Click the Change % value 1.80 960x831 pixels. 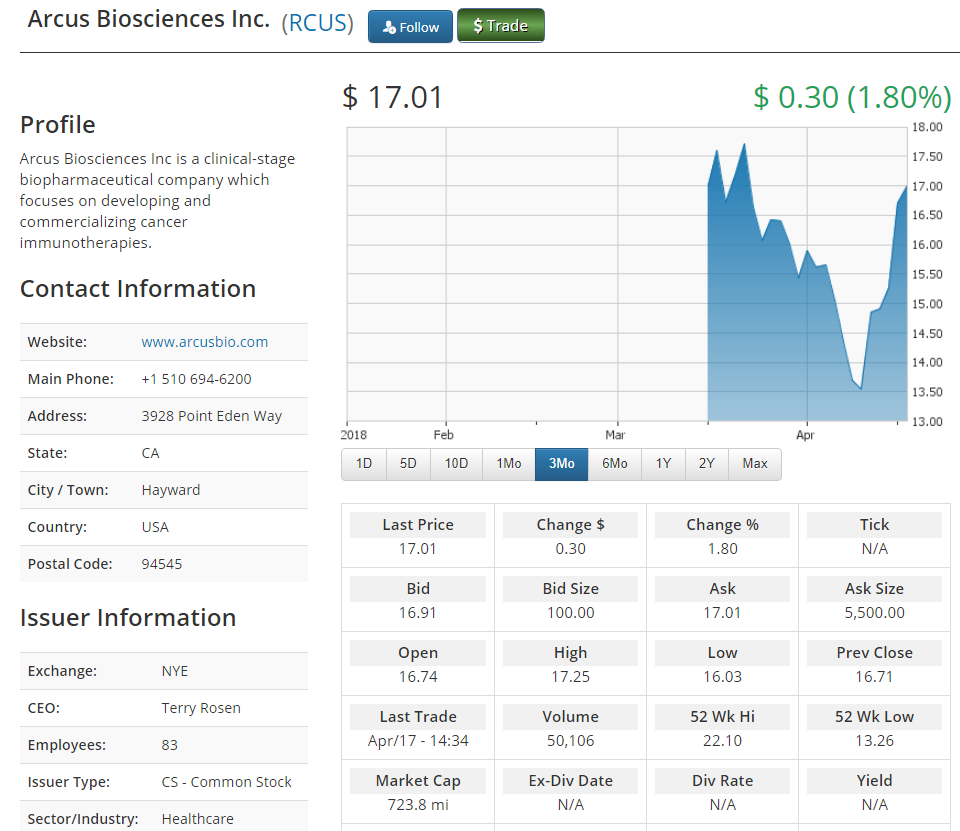(722, 549)
